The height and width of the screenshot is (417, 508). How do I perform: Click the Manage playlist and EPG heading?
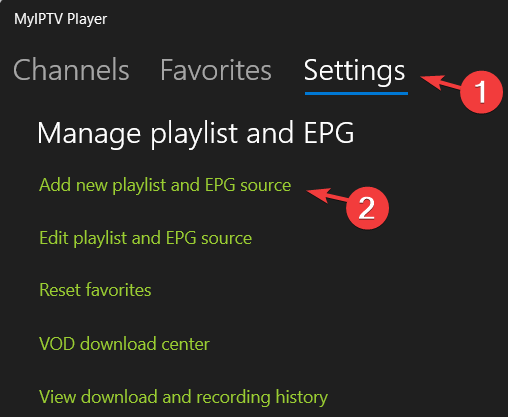point(195,134)
